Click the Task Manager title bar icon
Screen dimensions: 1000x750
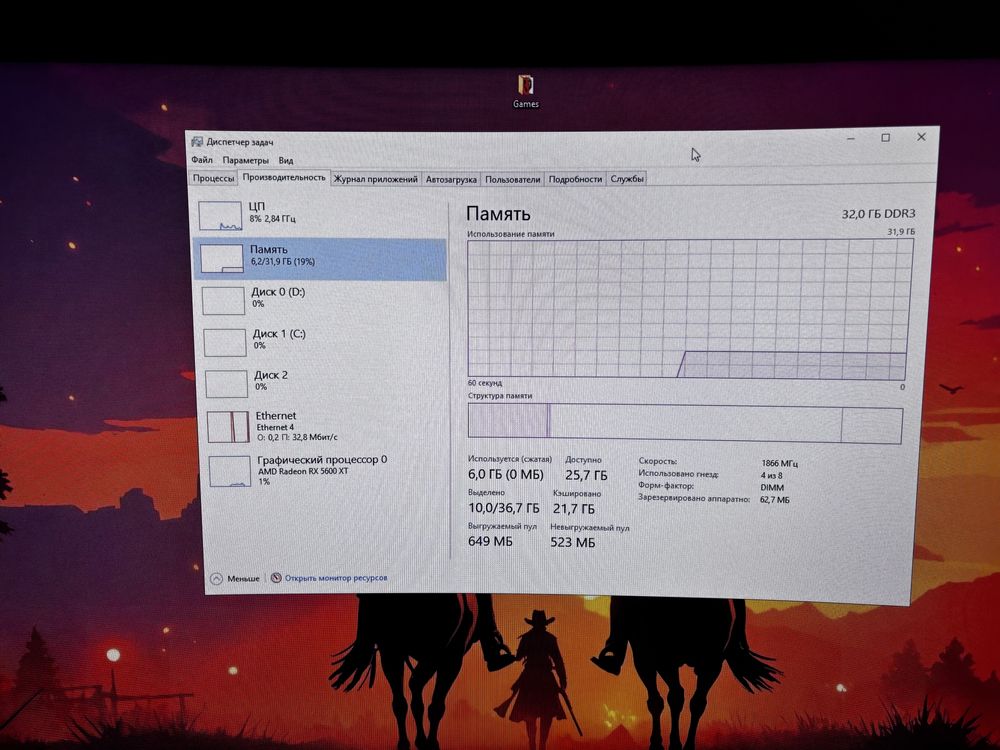197,142
